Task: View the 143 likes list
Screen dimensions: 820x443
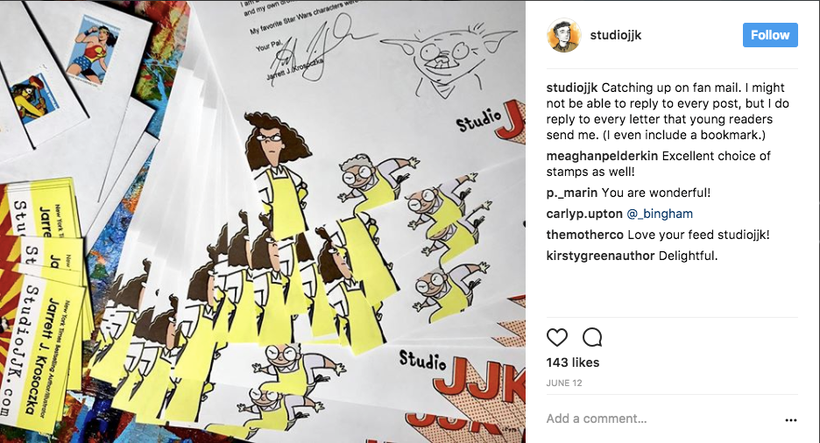Action: (573, 362)
